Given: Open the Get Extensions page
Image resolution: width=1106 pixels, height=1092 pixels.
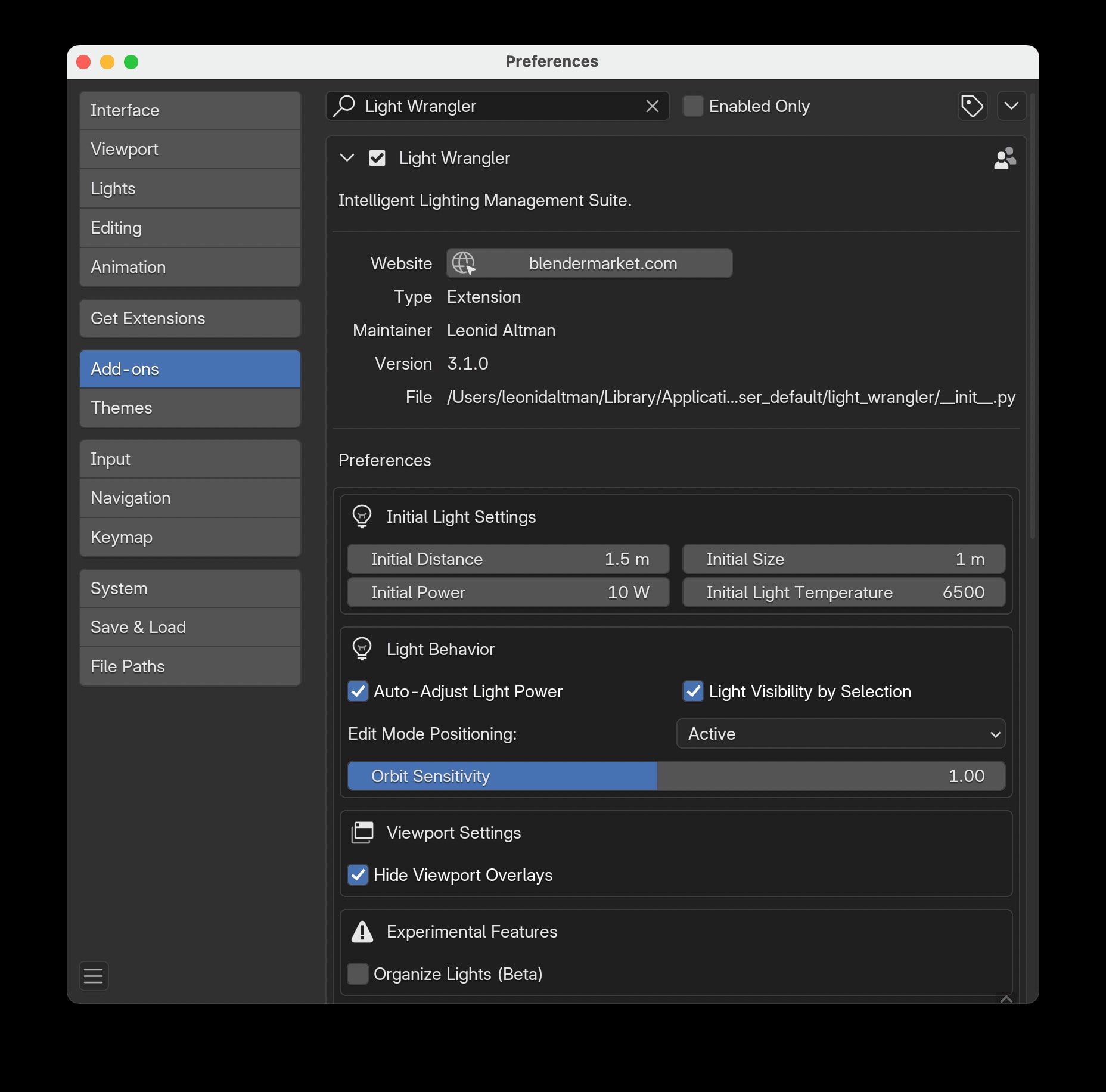Looking at the screenshot, I should point(189,318).
